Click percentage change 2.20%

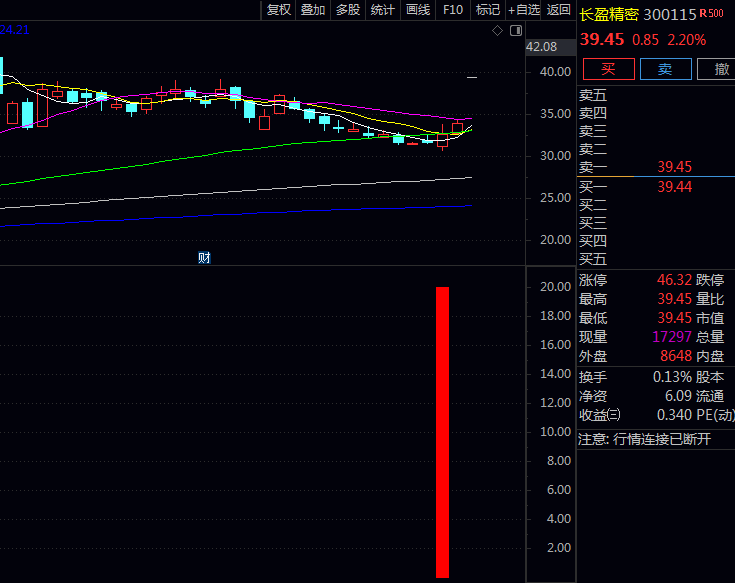click(686, 40)
